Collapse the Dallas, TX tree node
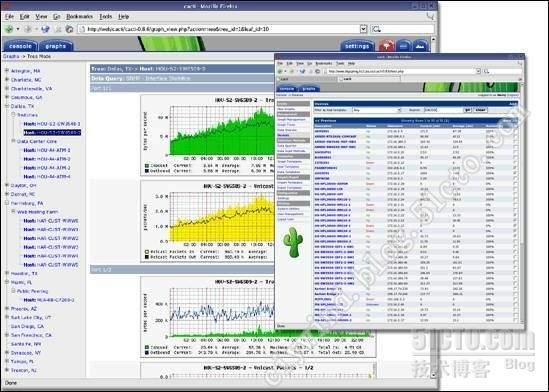 pyautogui.click(x=7, y=106)
